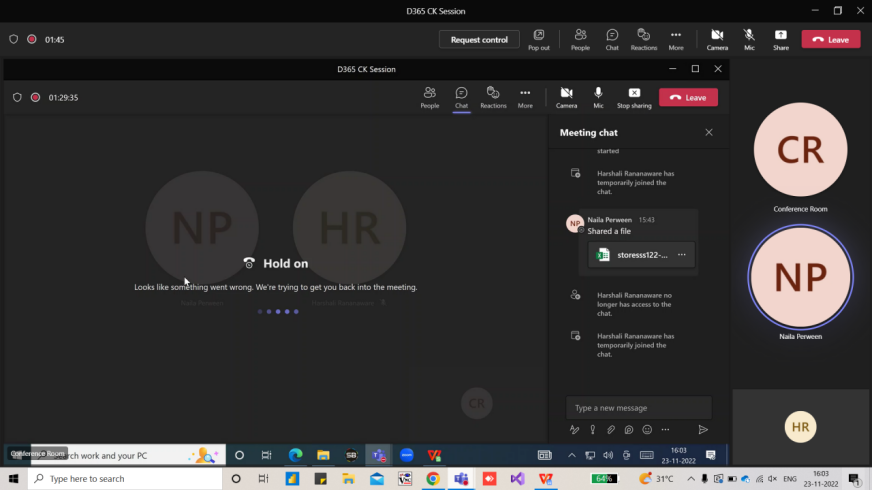Open Cortana from bottom taskbar
Screen dimensions: 872x491
(236, 479)
